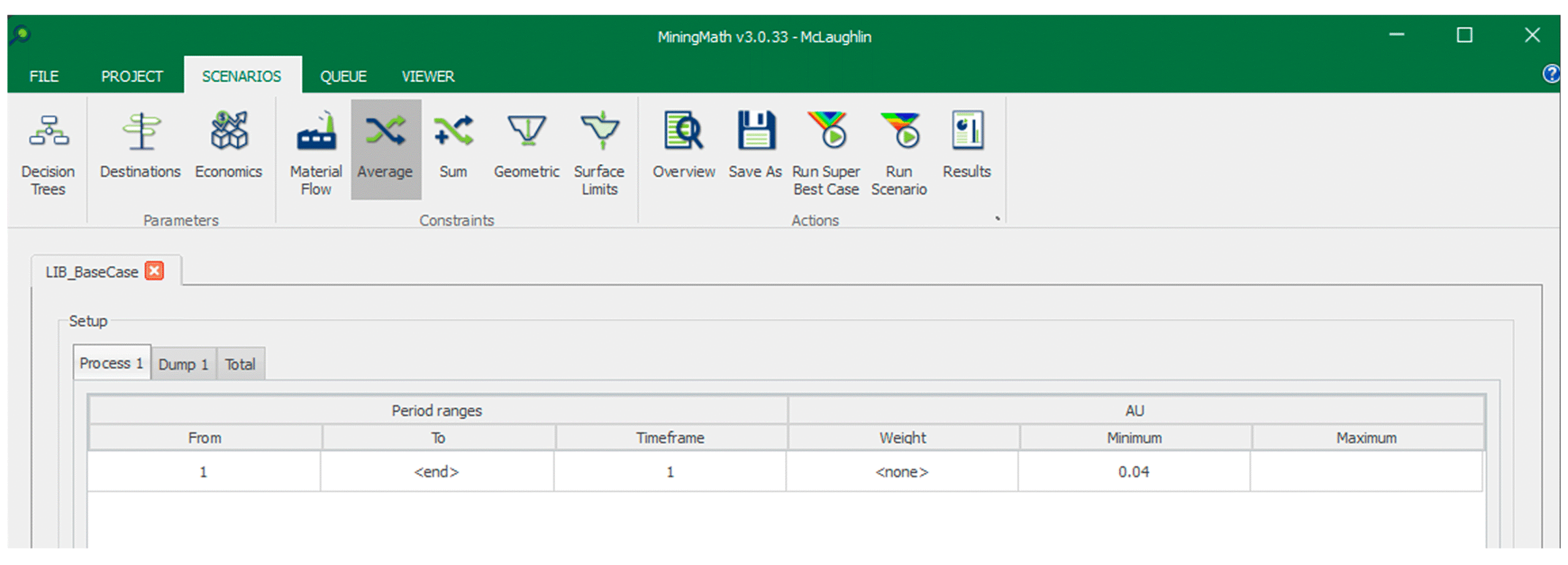Image resolution: width=1568 pixels, height=565 pixels.
Task: Click the AU Weight <none> cell
Action: point(902,472)
